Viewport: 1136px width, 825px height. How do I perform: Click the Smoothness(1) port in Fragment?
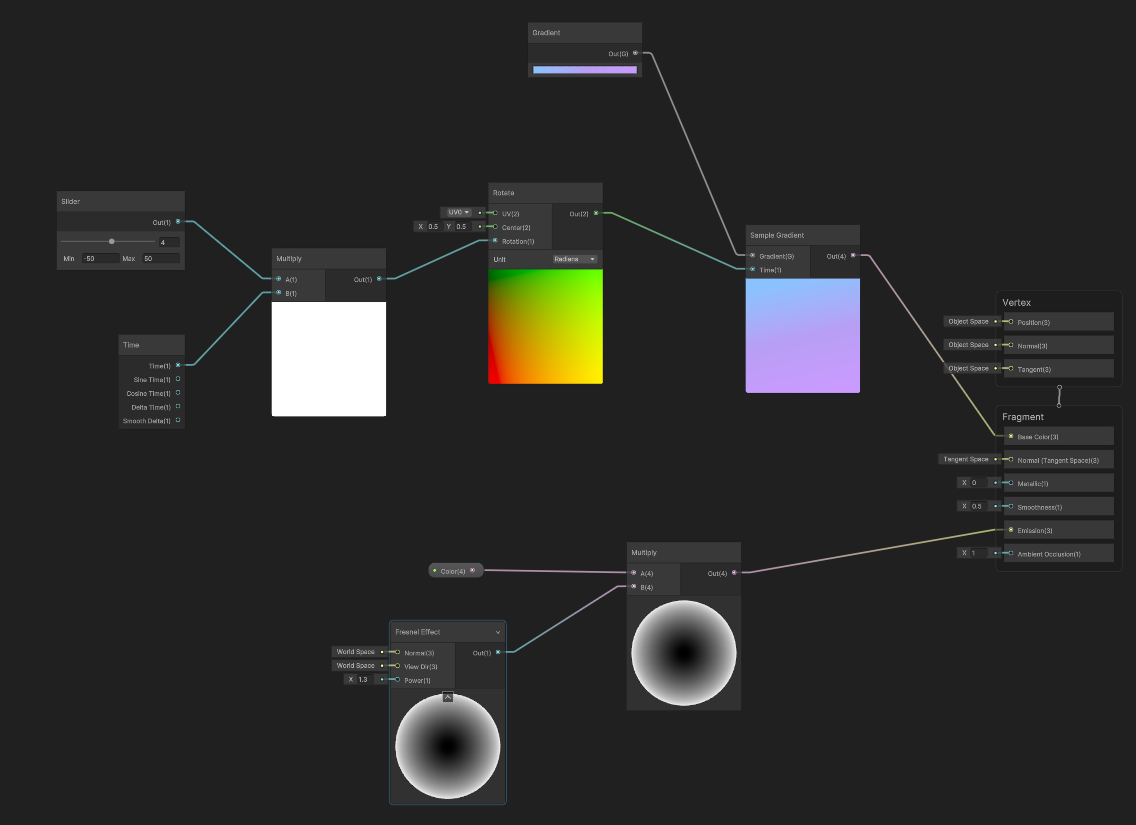tap(1011, 506)
